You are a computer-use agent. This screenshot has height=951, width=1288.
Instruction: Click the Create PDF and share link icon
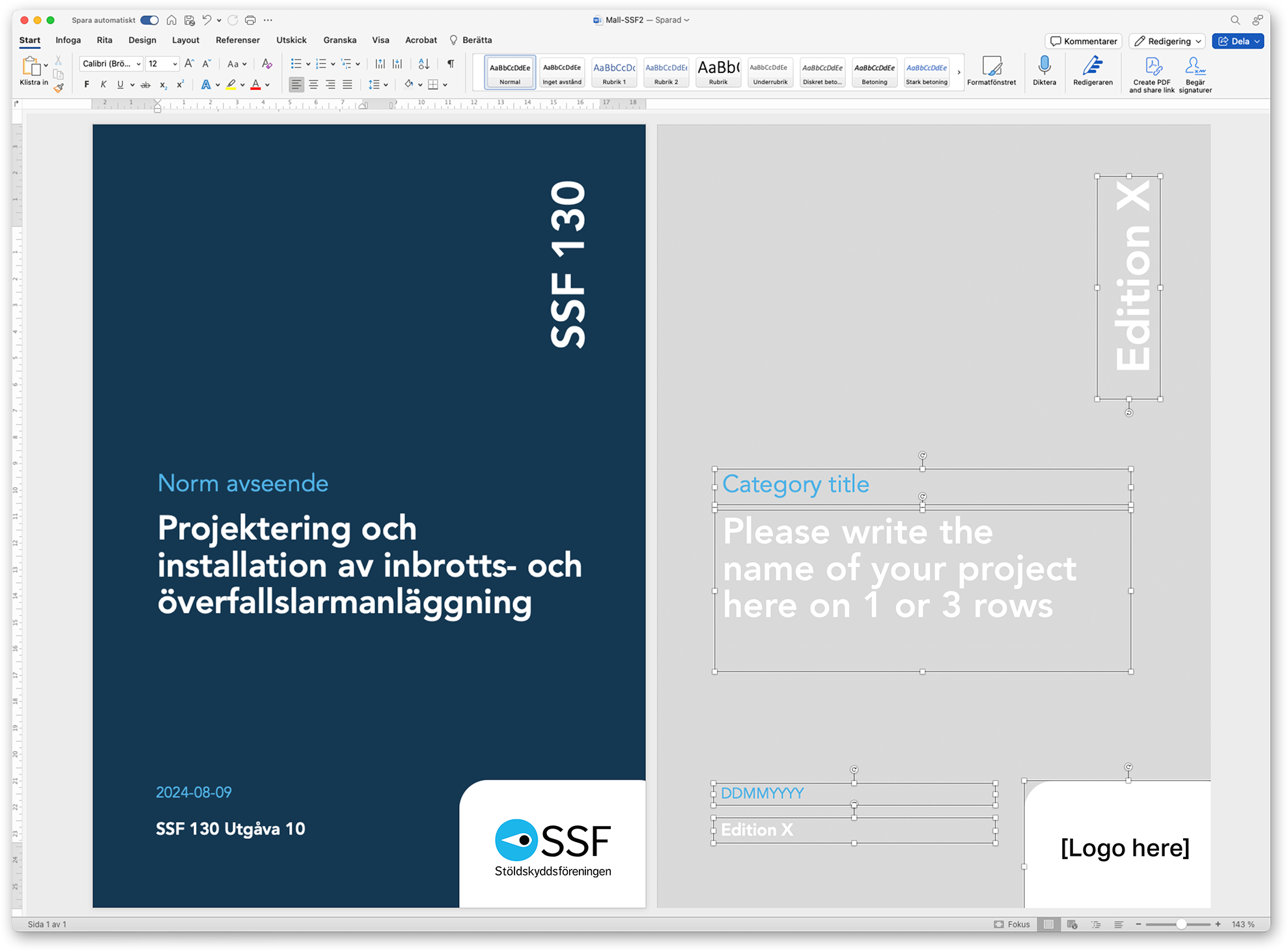(x=1153, y=66)
